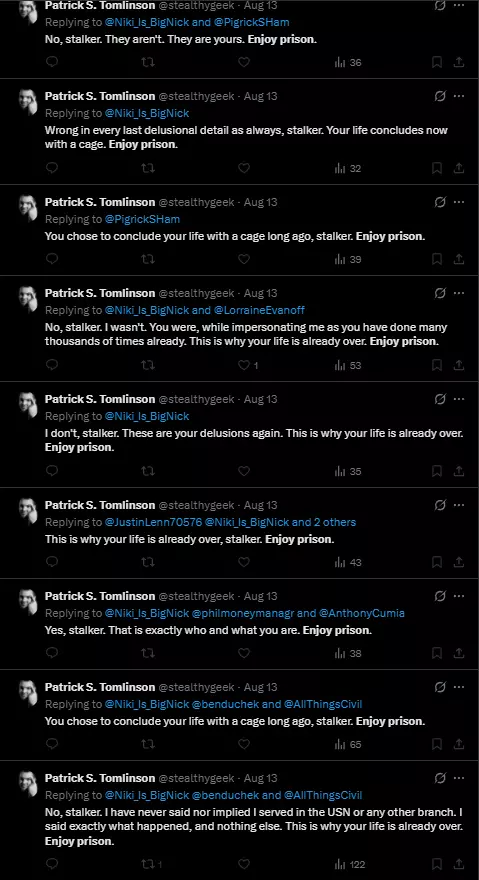
Task: Open @JustinLenn70576 profile link
Action: coord(153,522)
